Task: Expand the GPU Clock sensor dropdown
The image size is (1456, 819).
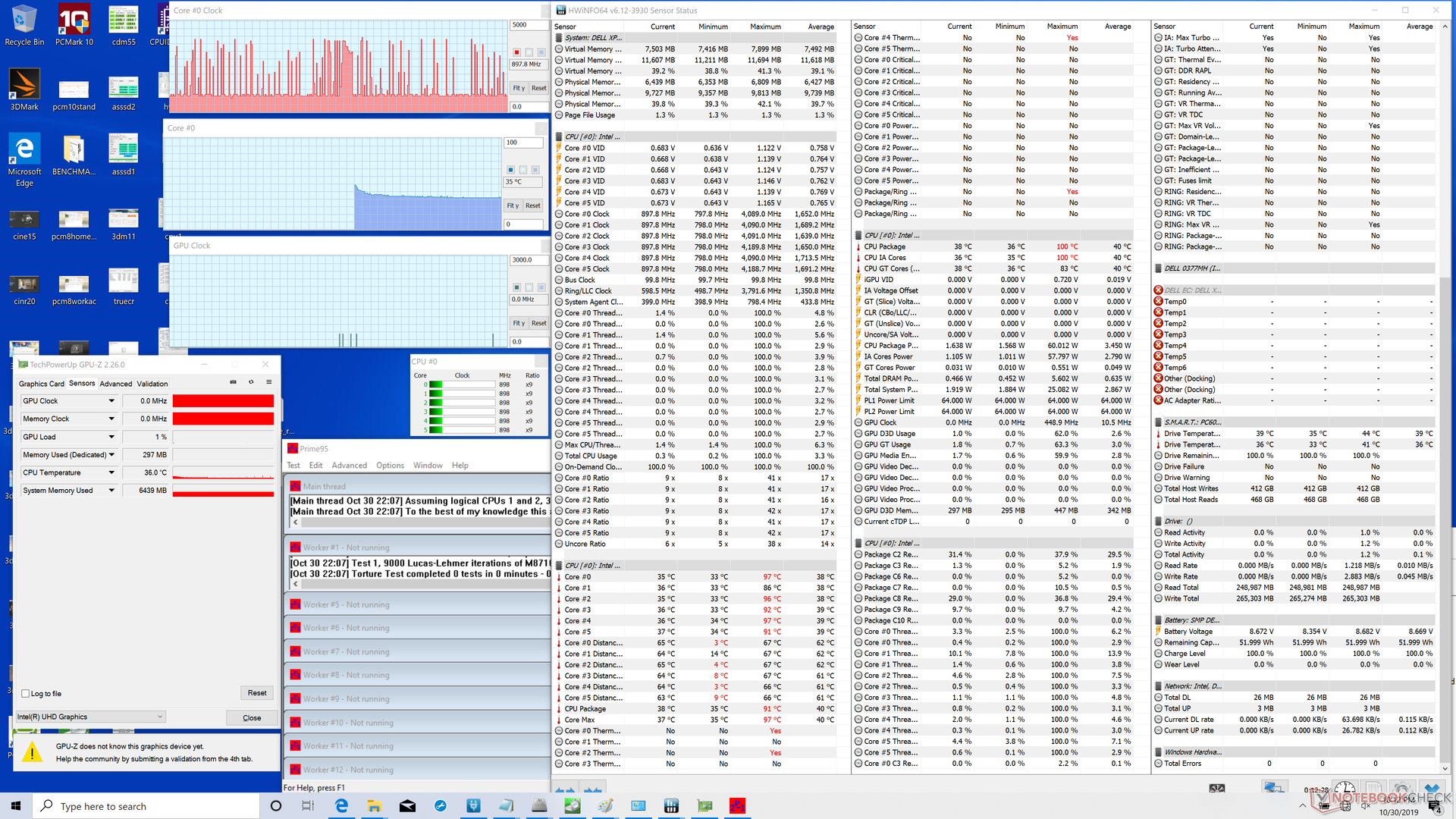Action: 111,401
